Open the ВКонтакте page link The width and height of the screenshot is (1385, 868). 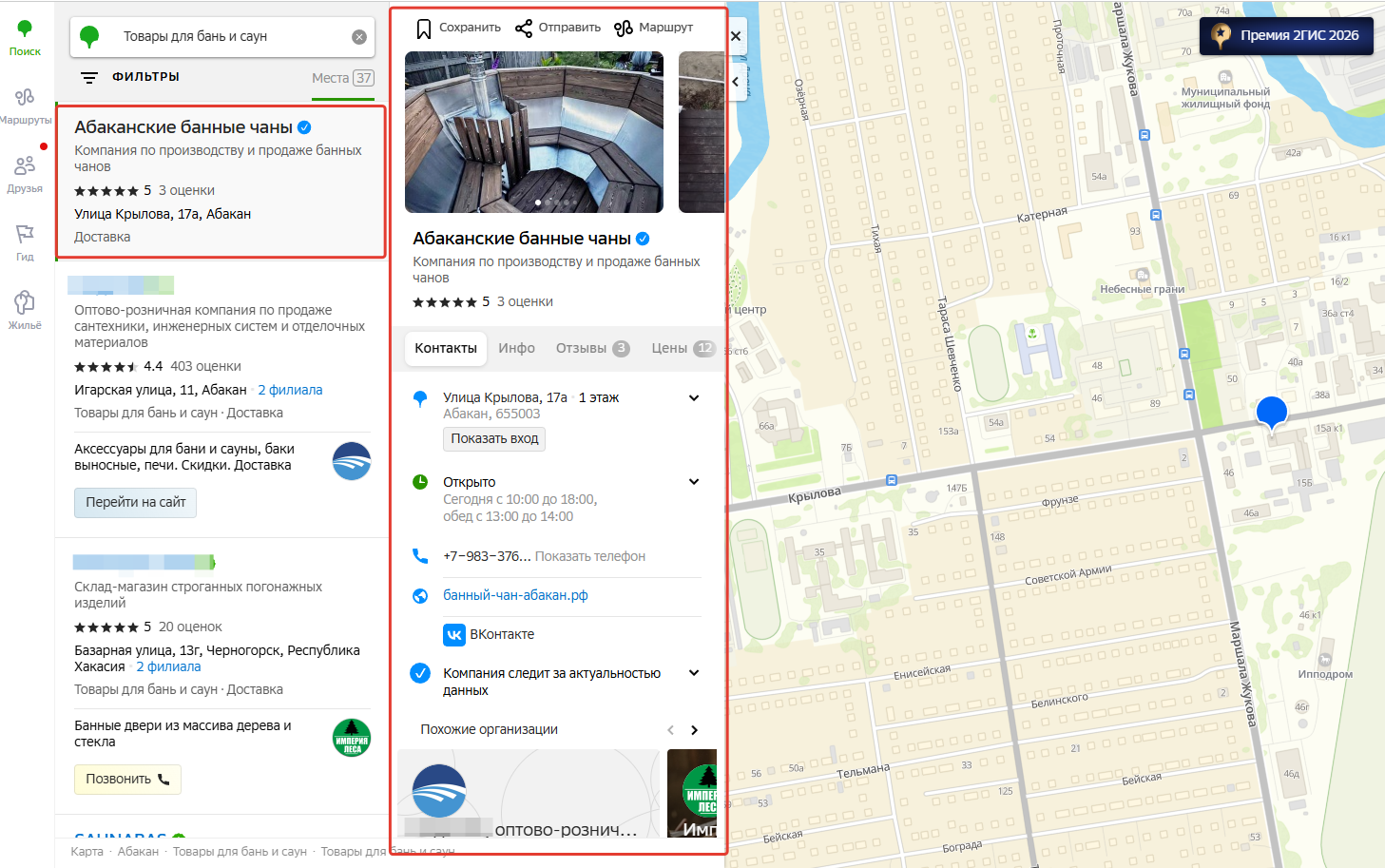click(x=489, y=634)
